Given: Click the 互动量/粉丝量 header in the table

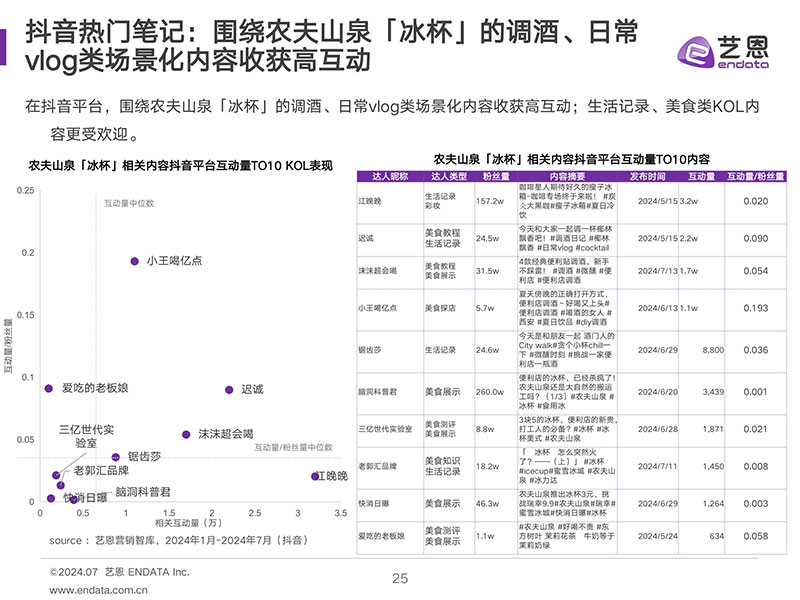Looking at the screenshot, I should pos(756,177).
